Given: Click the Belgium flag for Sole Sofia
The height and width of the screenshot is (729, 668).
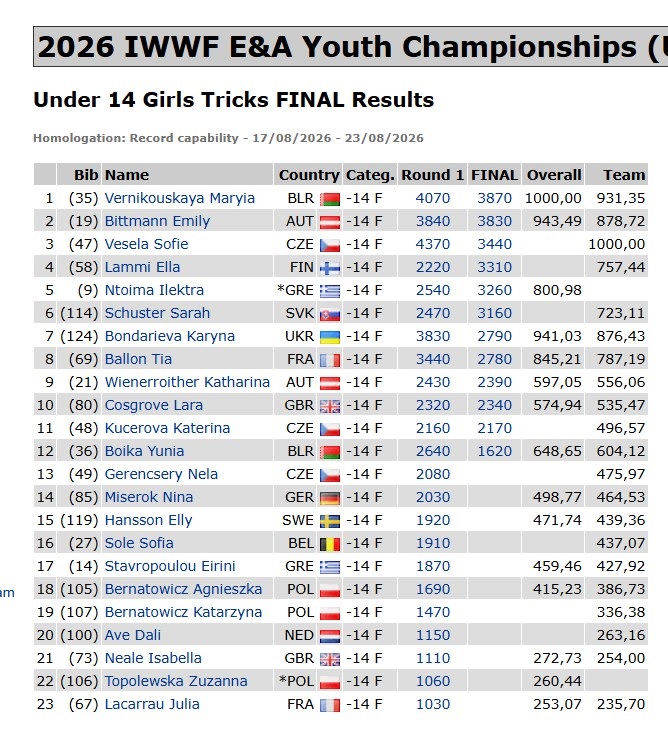Looking at the screenshot, I should [330, 544].
